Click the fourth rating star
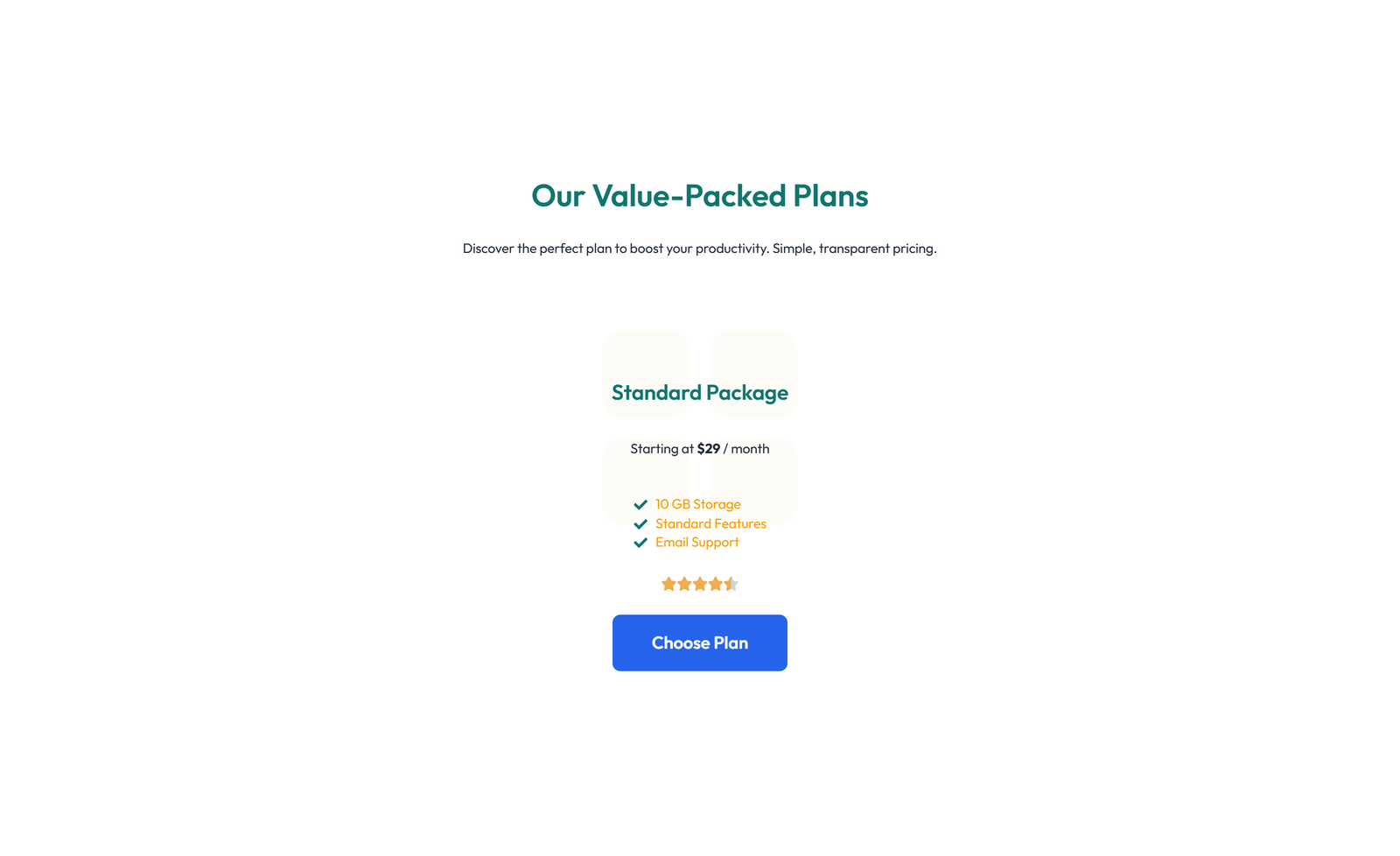1400x856 pixels. (716, 583)
